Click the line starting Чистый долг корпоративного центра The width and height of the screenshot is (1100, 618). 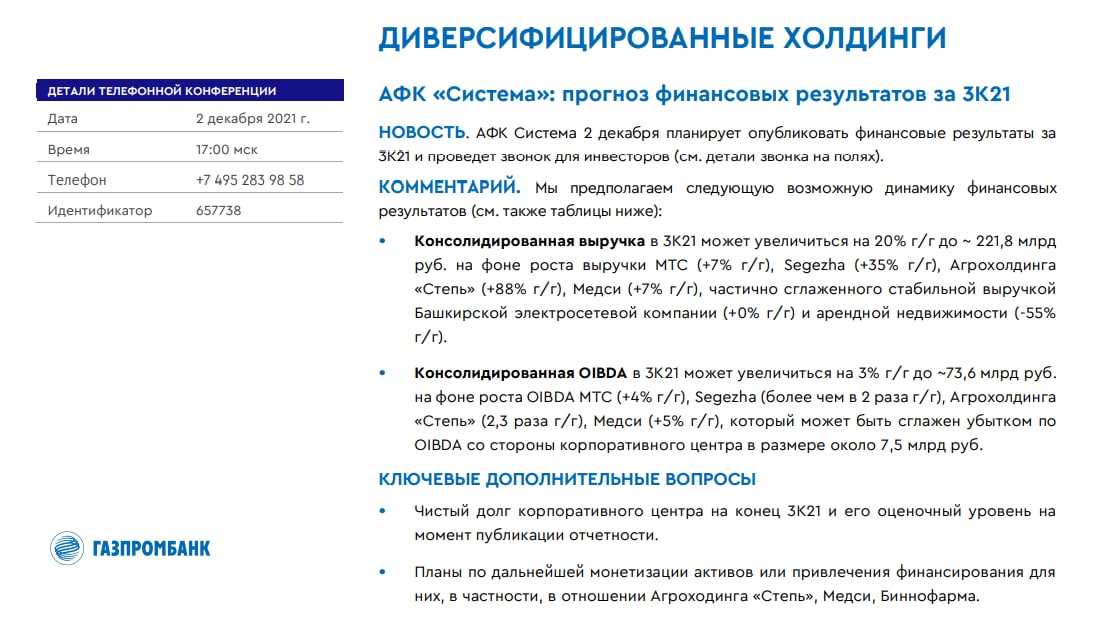click(735, 511)
